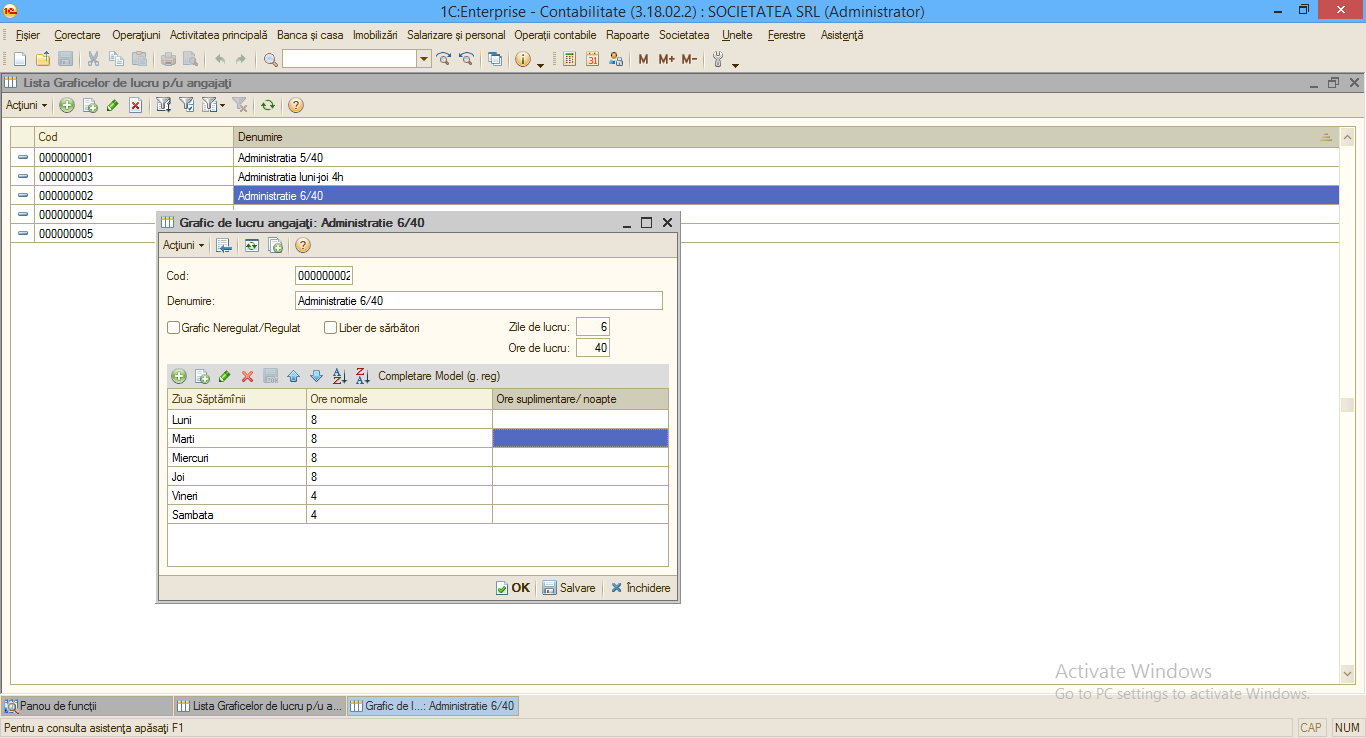Screen dimensions: 1366x738
Task: Click the Completare Model (g. reg) button
Action: coord(439,376)
